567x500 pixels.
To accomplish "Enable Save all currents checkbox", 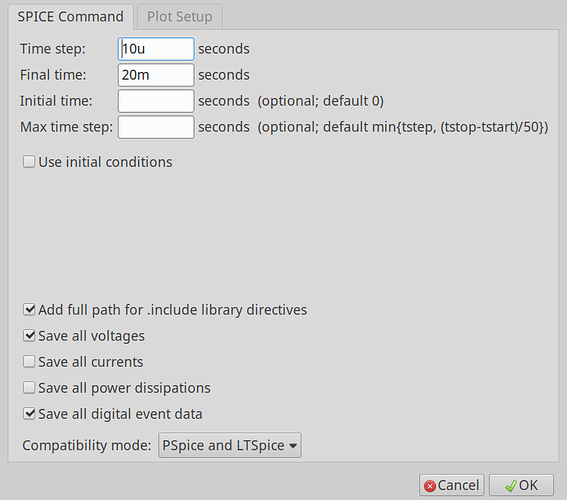I will pyautogui.click(x=29, y=362).
